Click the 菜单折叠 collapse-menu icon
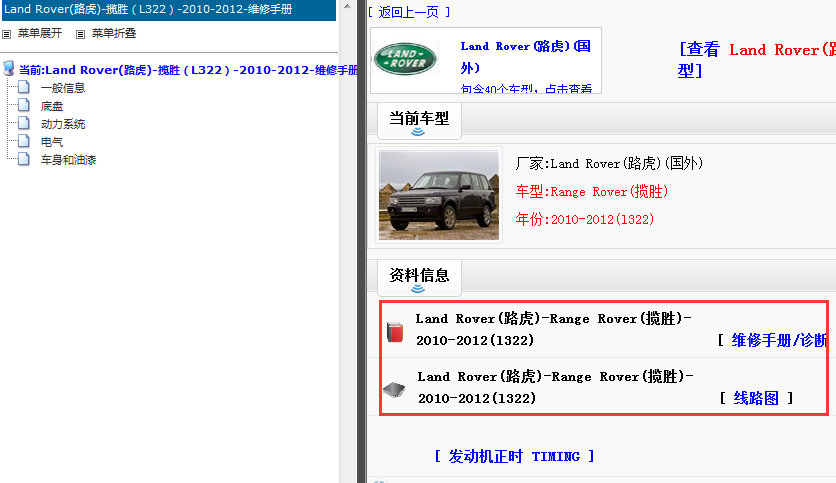836x483 pixels. pyautogui.click(x=81, y=34)
